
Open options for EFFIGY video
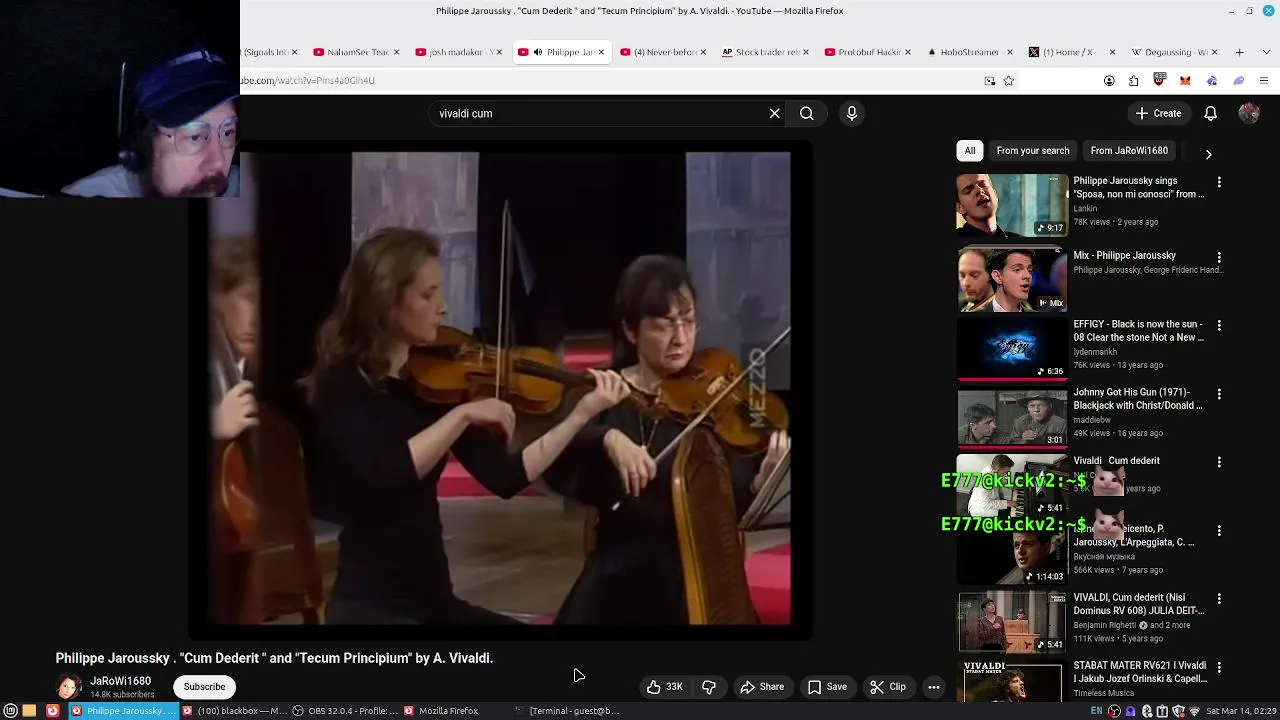(1219, 325)
